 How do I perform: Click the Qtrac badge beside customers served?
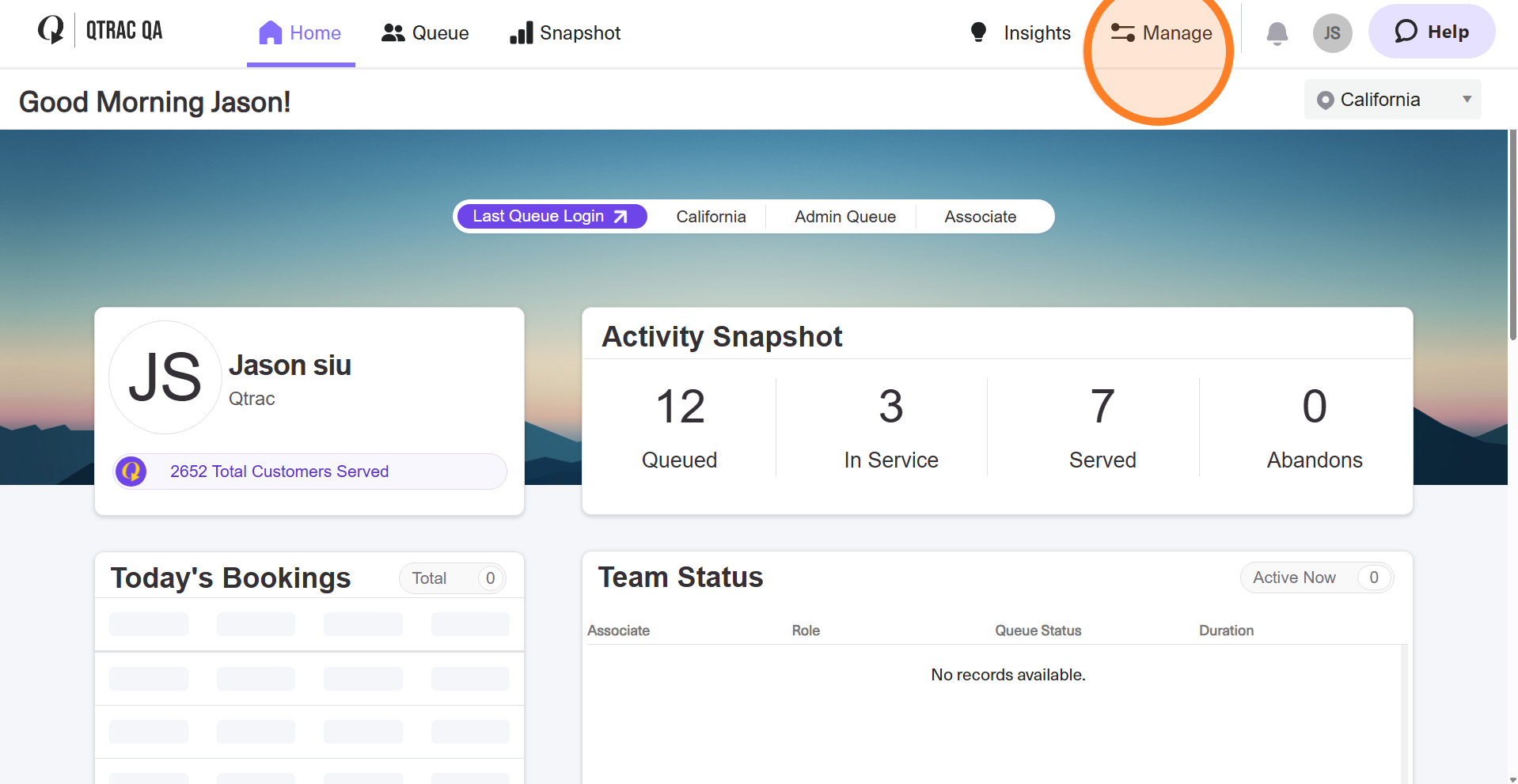(x=131, y=471)
